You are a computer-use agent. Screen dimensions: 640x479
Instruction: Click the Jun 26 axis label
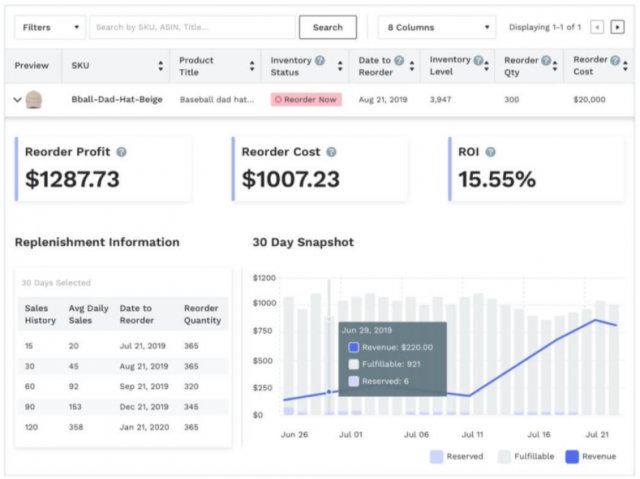click(x=294, y=435)
